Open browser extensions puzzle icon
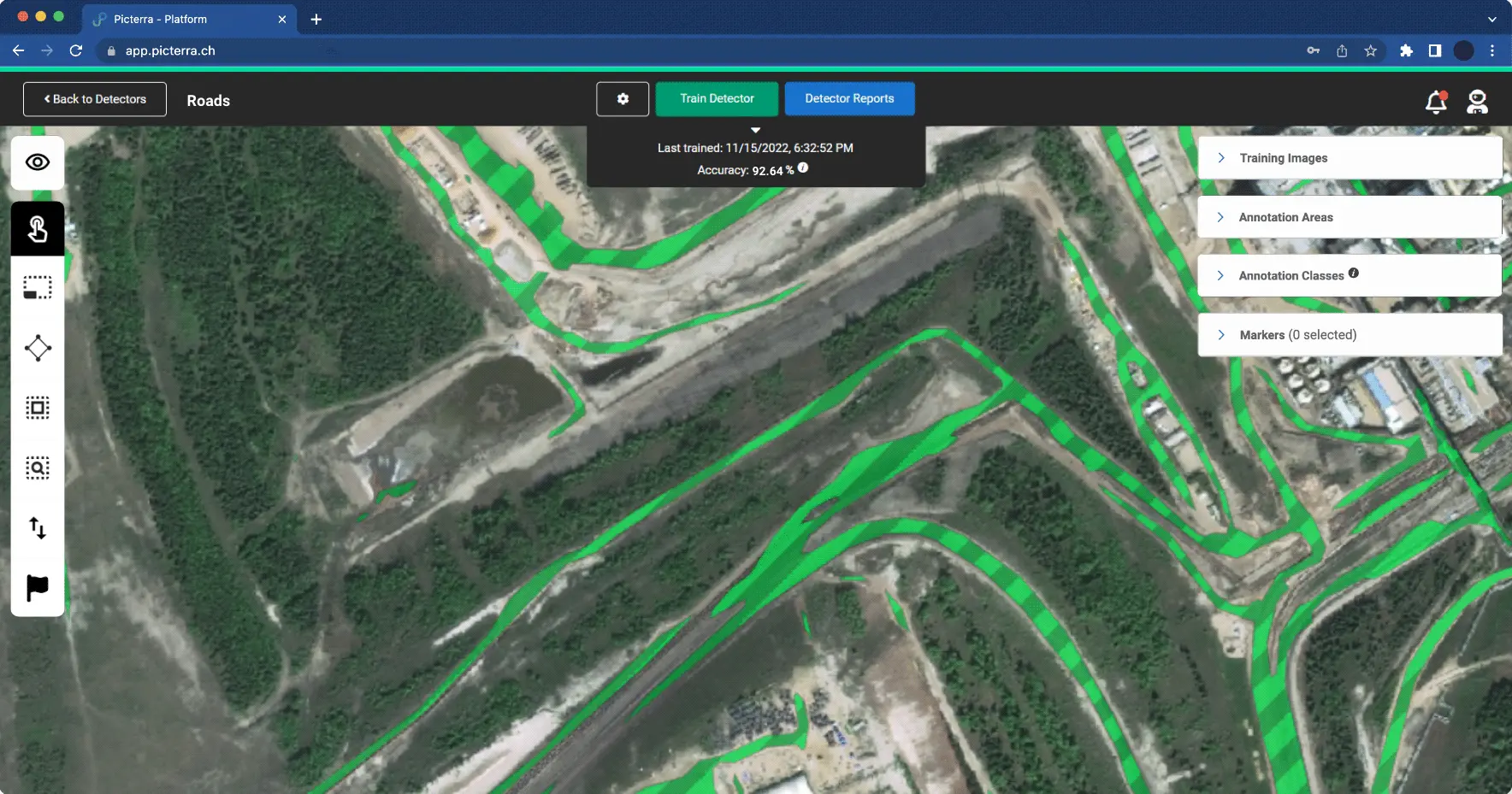Viewport: 1512px width, 794px height. click(x=1406, y=50)
